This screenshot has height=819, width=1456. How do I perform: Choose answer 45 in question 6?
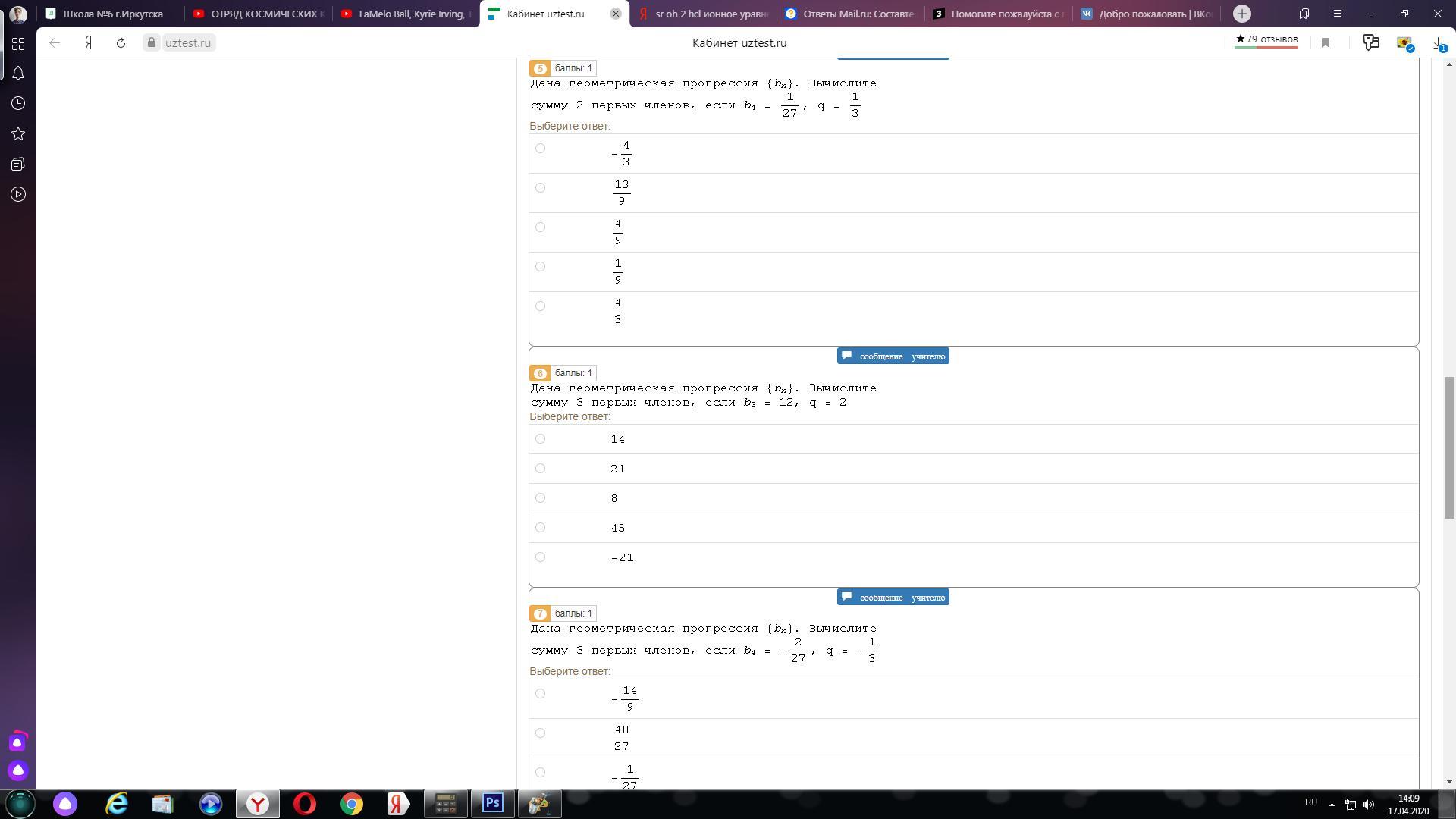[540, 528]
